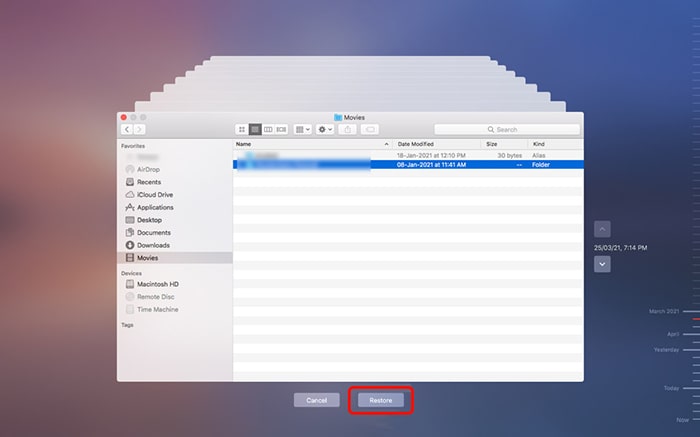Viewport: 700px width, 437px height.
Task: Click the Time Machine up arrow
Action: (602, 229)
